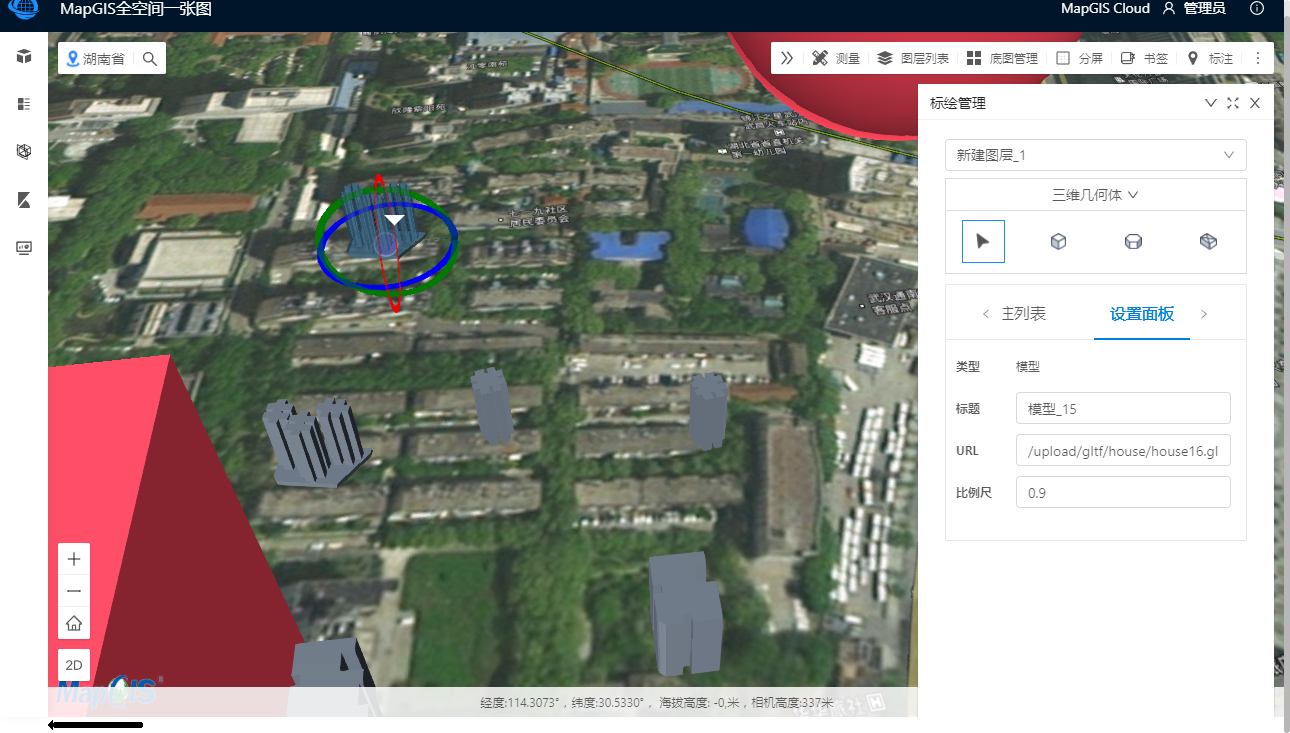Zoom out with the minus button

point(74,591)
